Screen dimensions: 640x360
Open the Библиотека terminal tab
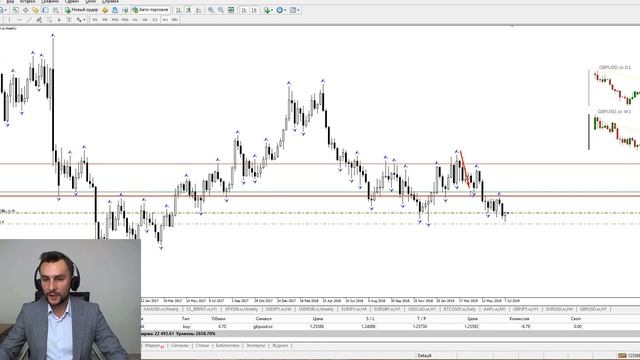(227, 346)
